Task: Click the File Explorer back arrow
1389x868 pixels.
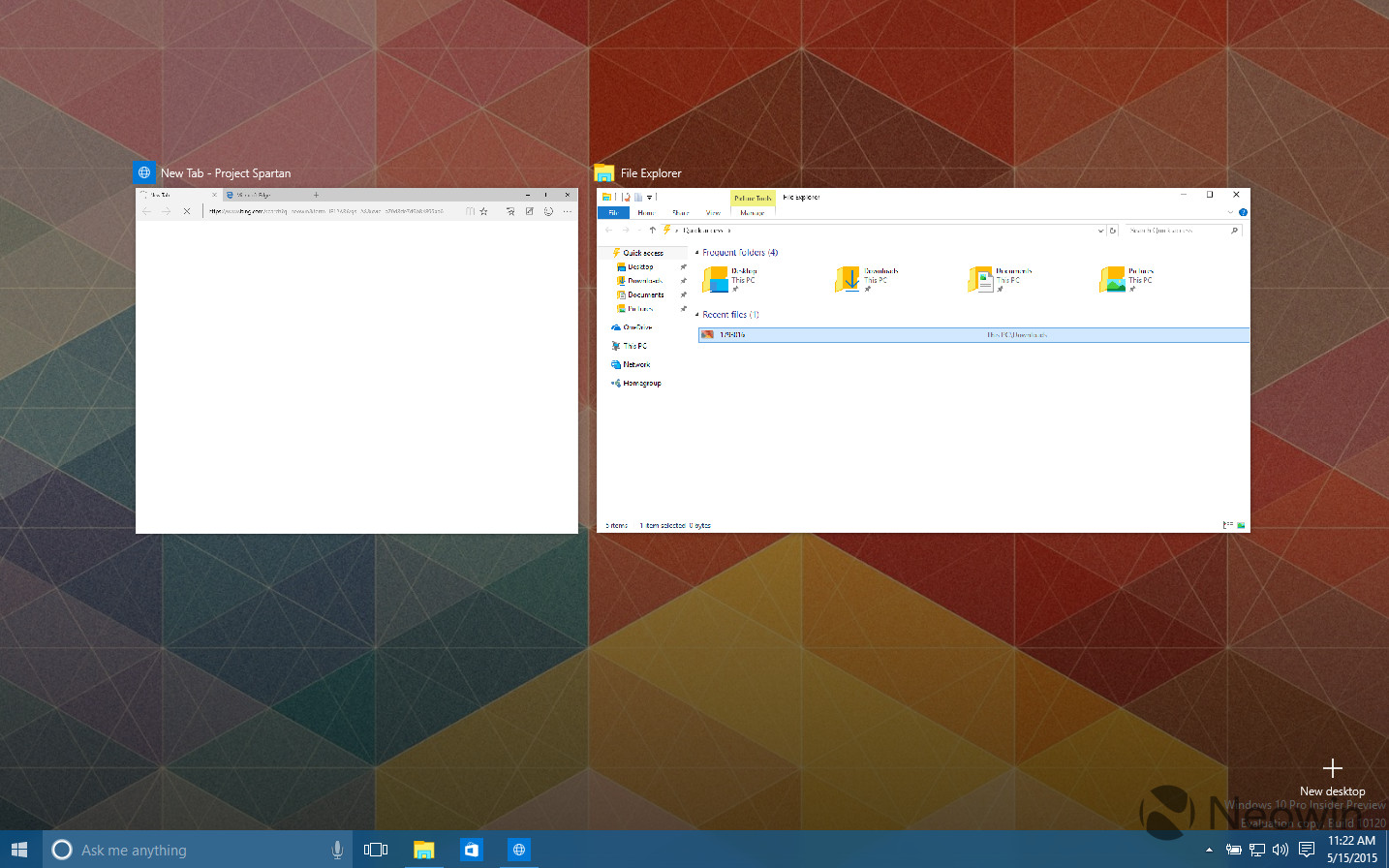Action: (608, 231)
